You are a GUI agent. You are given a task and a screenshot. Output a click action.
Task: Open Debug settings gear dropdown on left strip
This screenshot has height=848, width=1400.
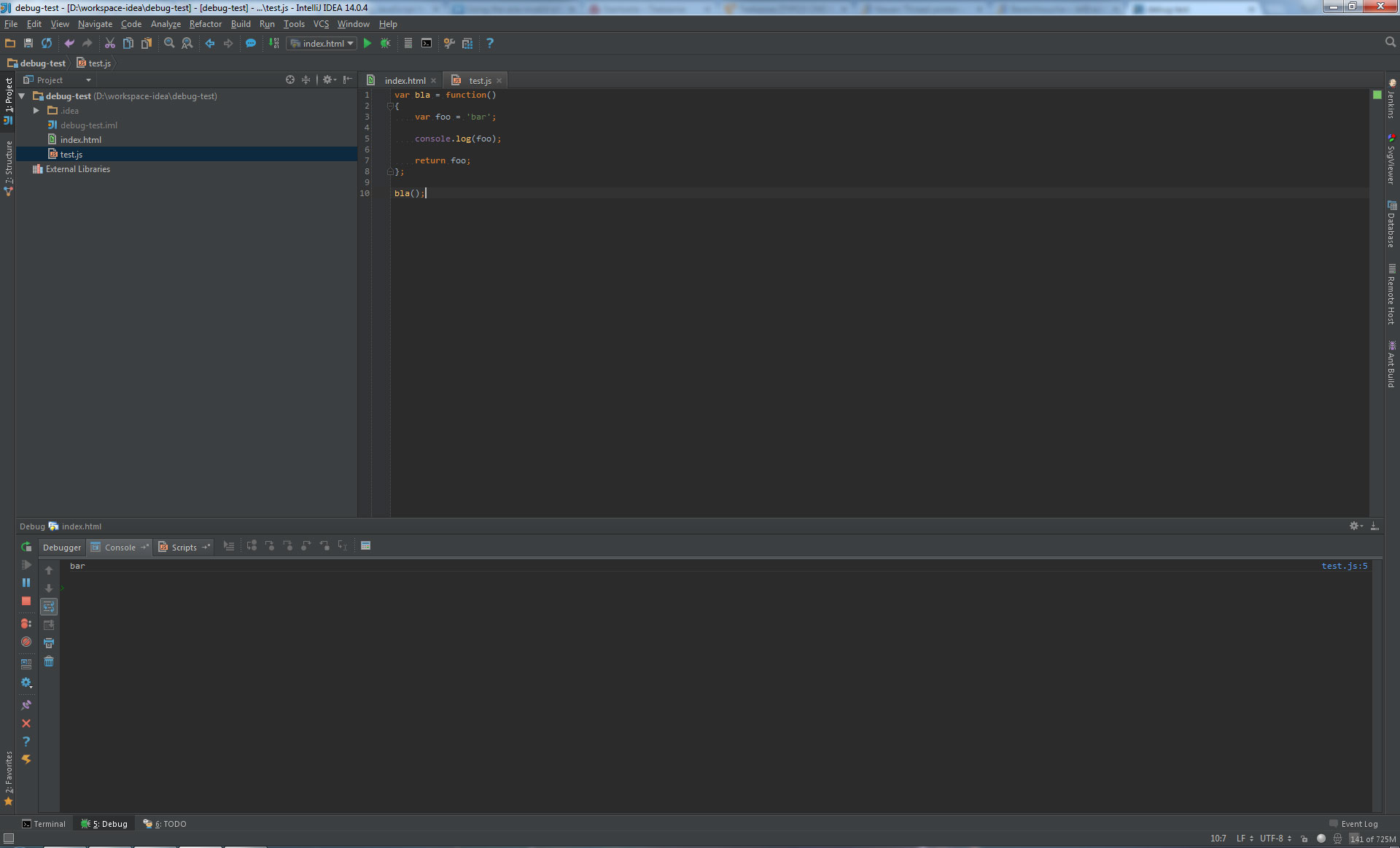point(27,682)
